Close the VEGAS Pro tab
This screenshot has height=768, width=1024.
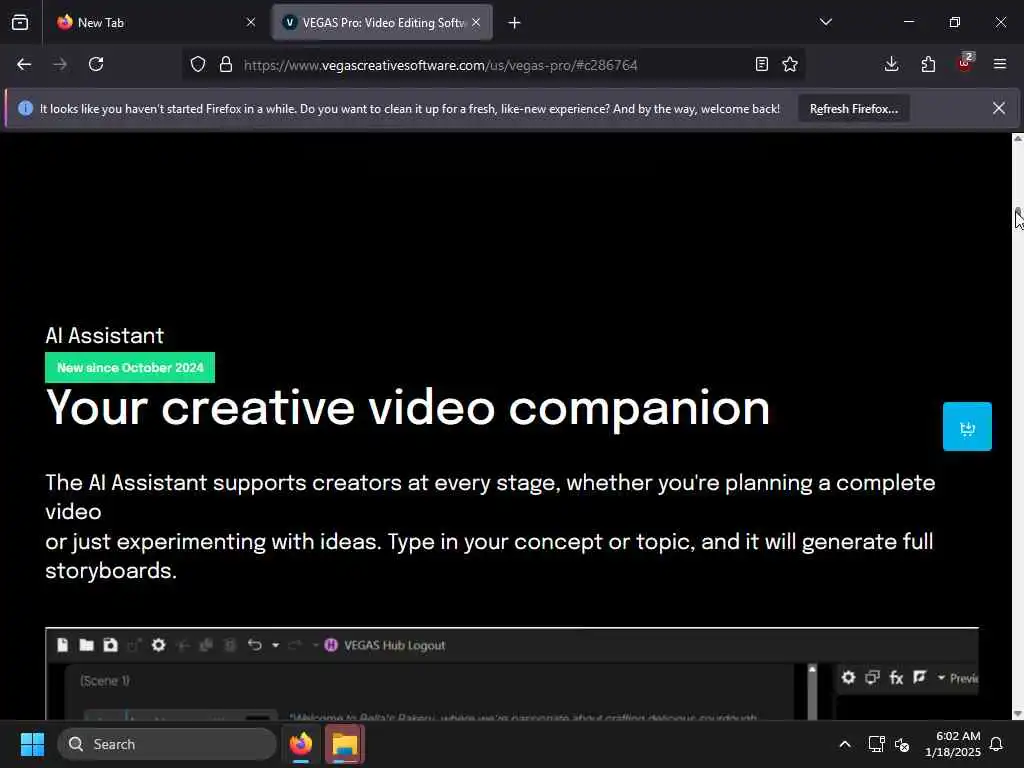476,22
